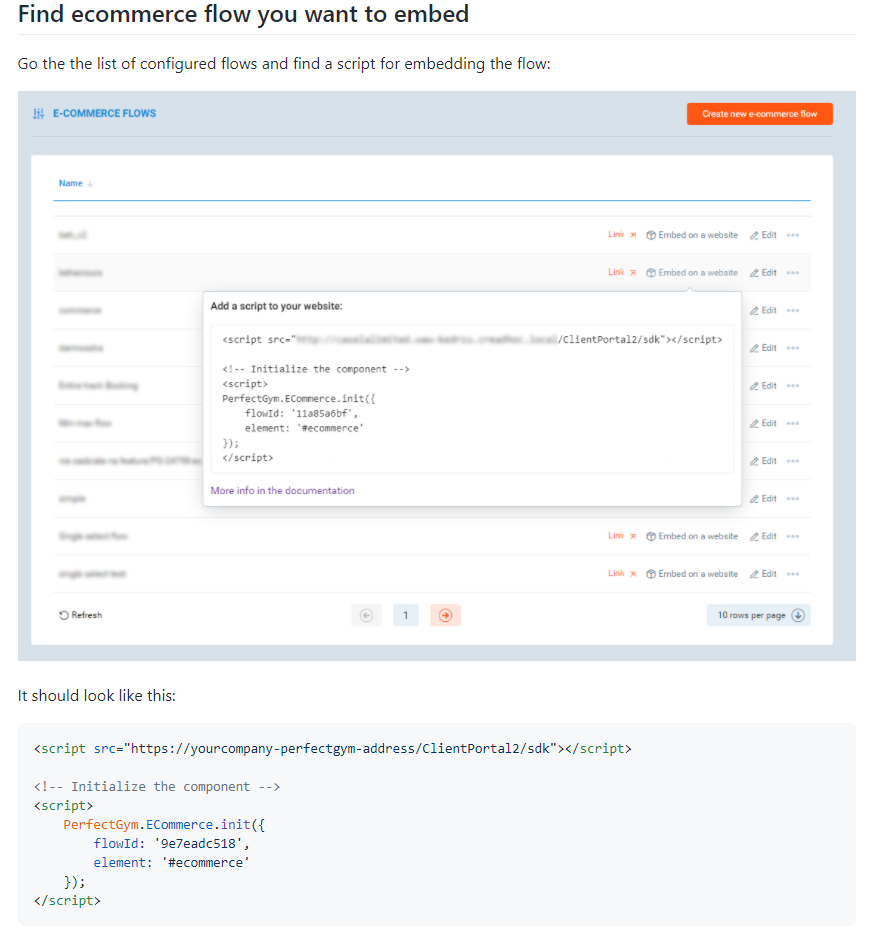The image size is (872, 928).
Task: Click the Edit pencil icon in first row
Action: (x=755, y=235)
